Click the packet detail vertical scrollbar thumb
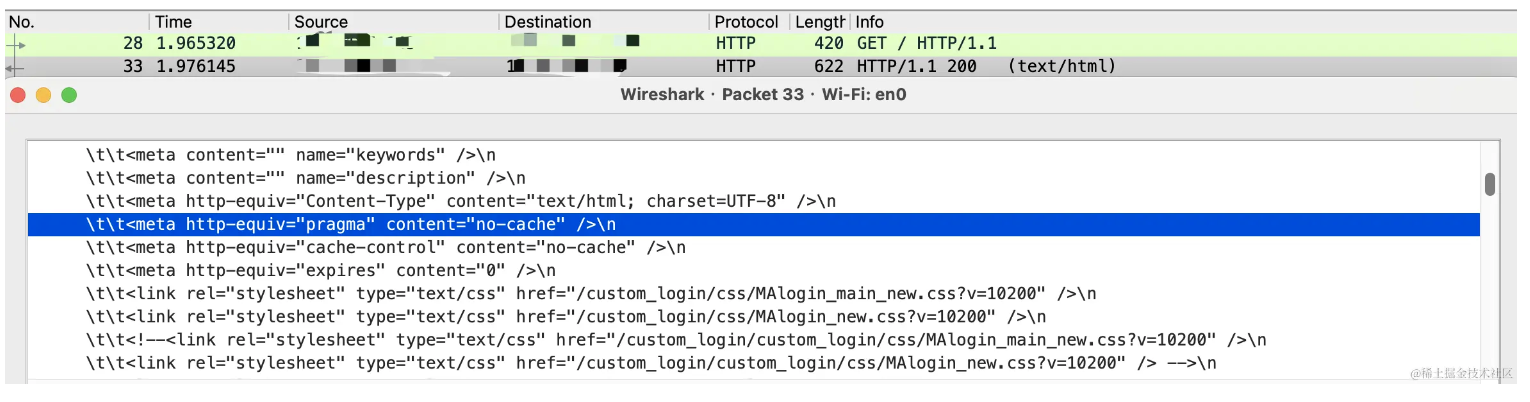The width and height of the screenshot is (1530, 402). (x=1490, y=184)
